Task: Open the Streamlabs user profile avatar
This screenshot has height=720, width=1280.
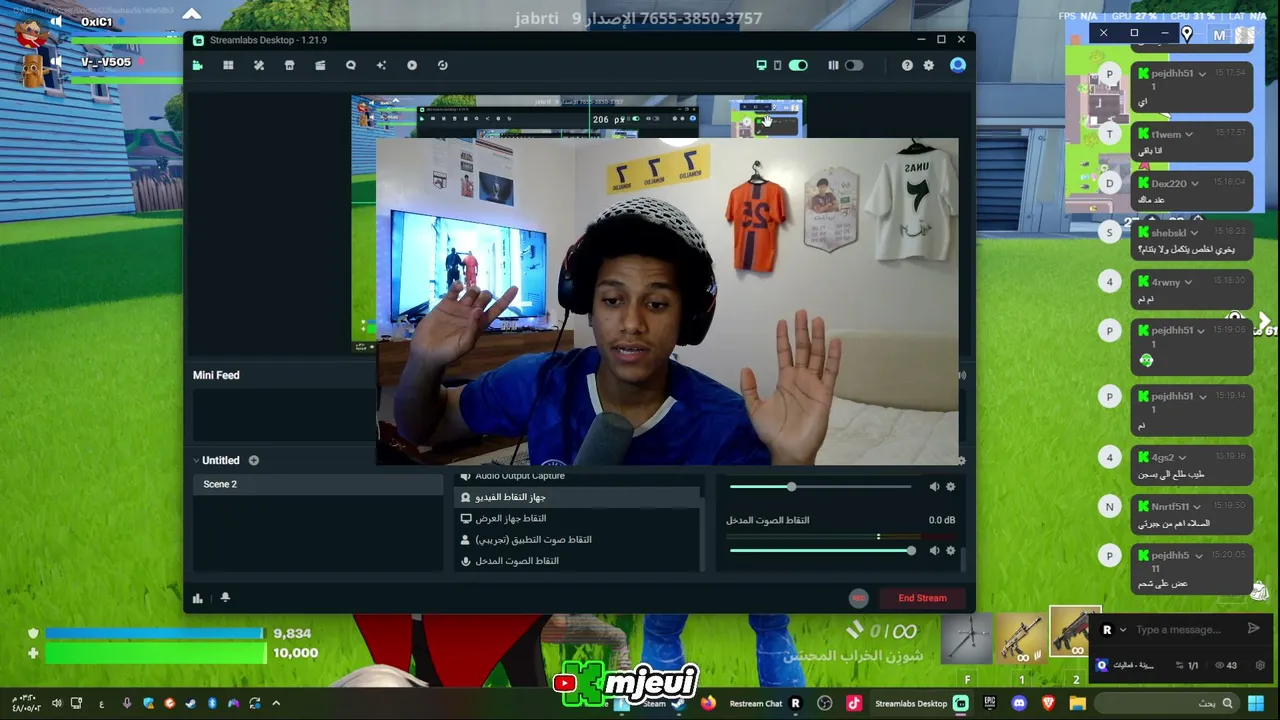Action: [x=958, y=65]
